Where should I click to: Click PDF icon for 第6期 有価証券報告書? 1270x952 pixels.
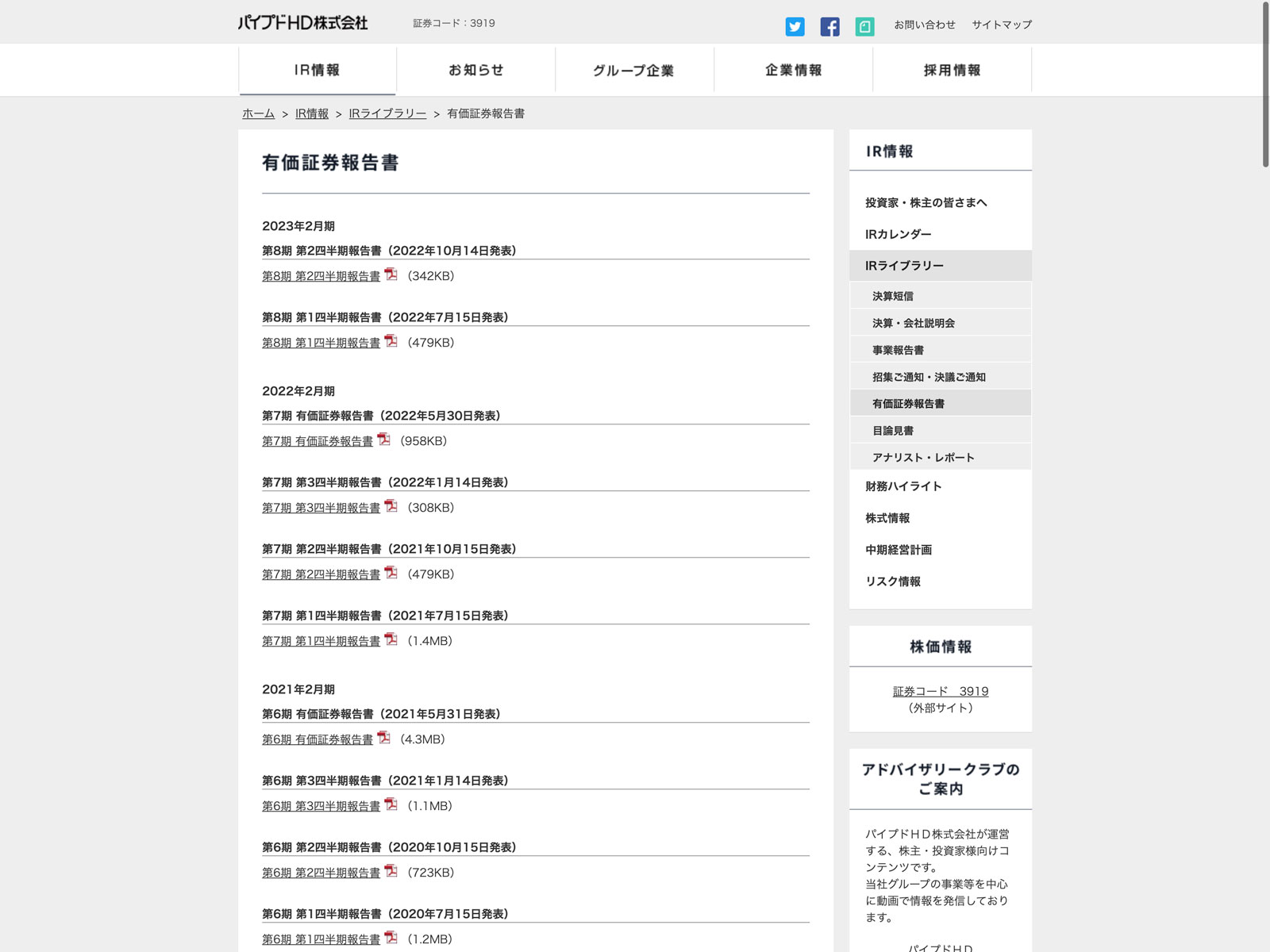[x=383, y=738]
